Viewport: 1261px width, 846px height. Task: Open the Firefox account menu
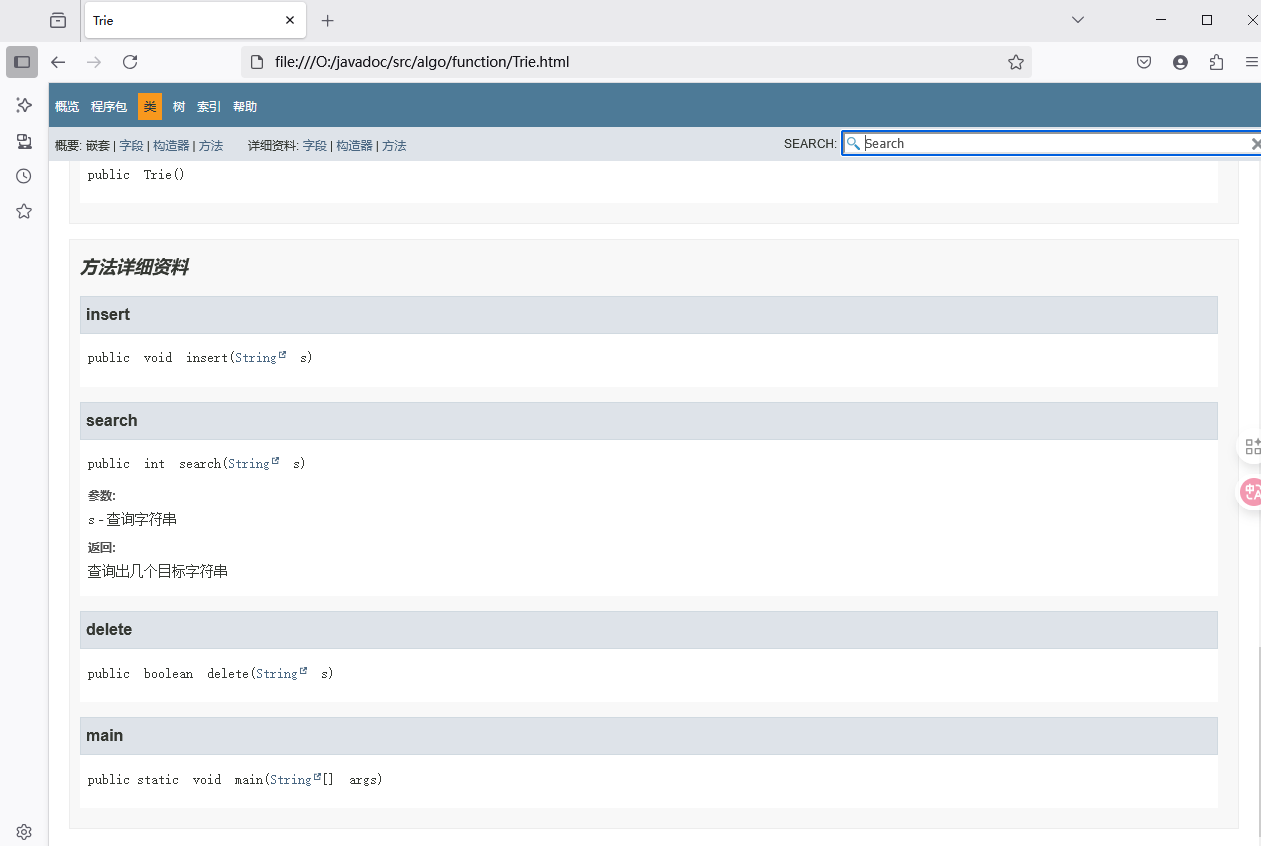pos(1180,62)
